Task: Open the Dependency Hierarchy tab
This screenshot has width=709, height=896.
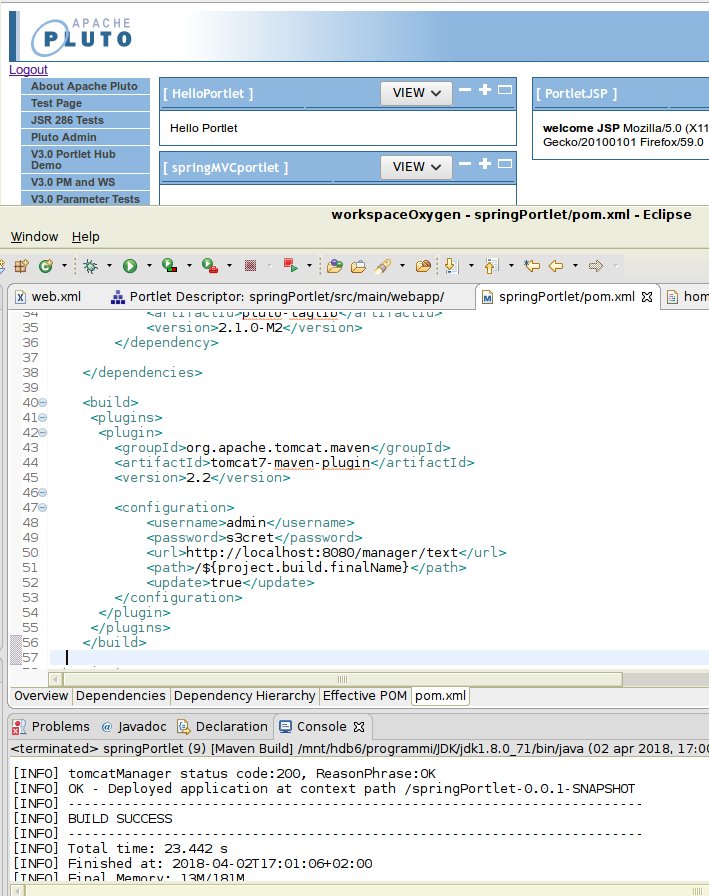Action: (245, 696)
